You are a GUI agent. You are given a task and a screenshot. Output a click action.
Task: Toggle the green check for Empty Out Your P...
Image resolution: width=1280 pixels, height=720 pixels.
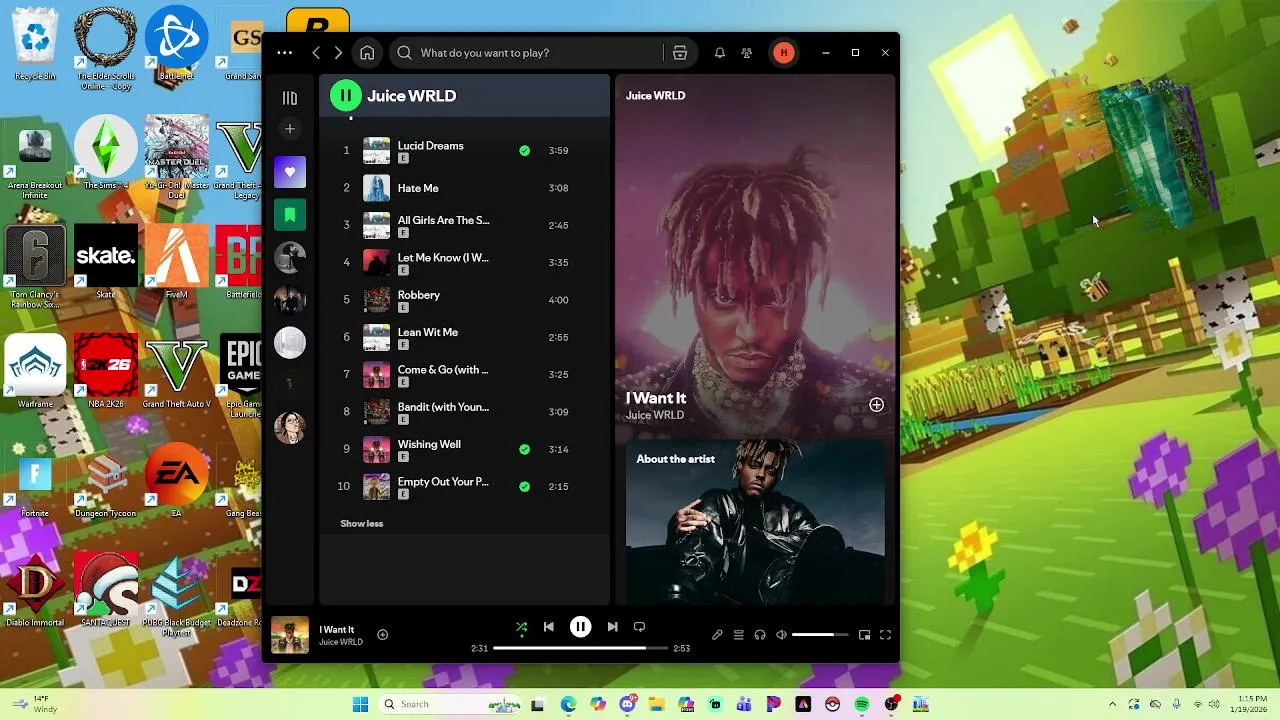point(524,486)
